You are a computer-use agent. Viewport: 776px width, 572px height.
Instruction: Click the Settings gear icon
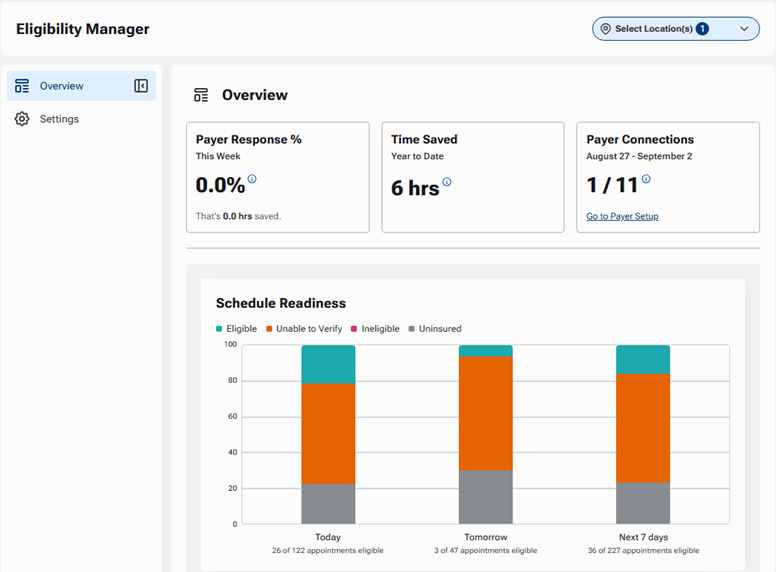[x=22, y=119]
